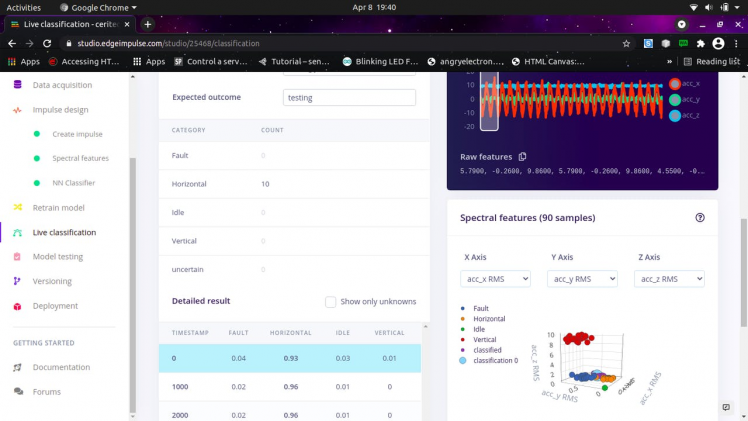Open Google Chrome app menu in top bar

pyautogui.click(x=98, y=7)
